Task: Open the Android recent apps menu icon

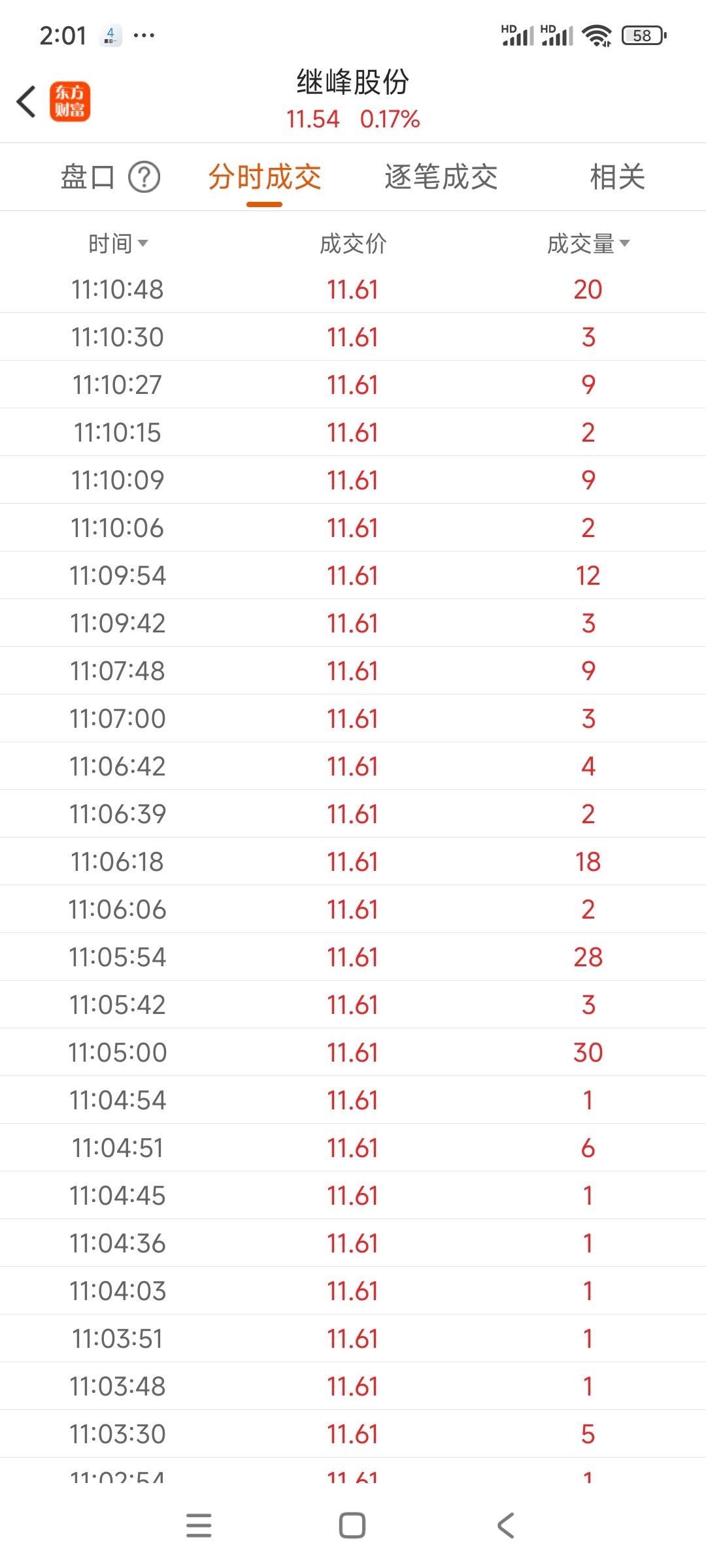Action: click(x=199, y=1526)
